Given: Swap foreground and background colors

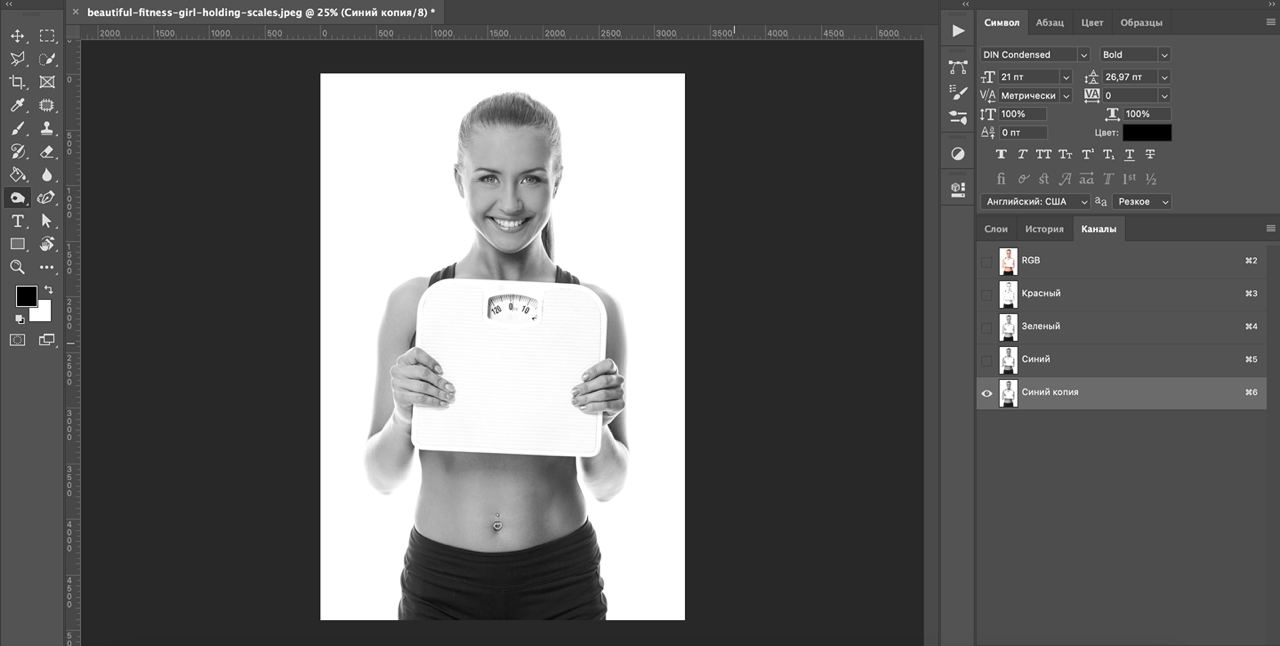Looking at the screenshot, I should (x=48, y=290).
